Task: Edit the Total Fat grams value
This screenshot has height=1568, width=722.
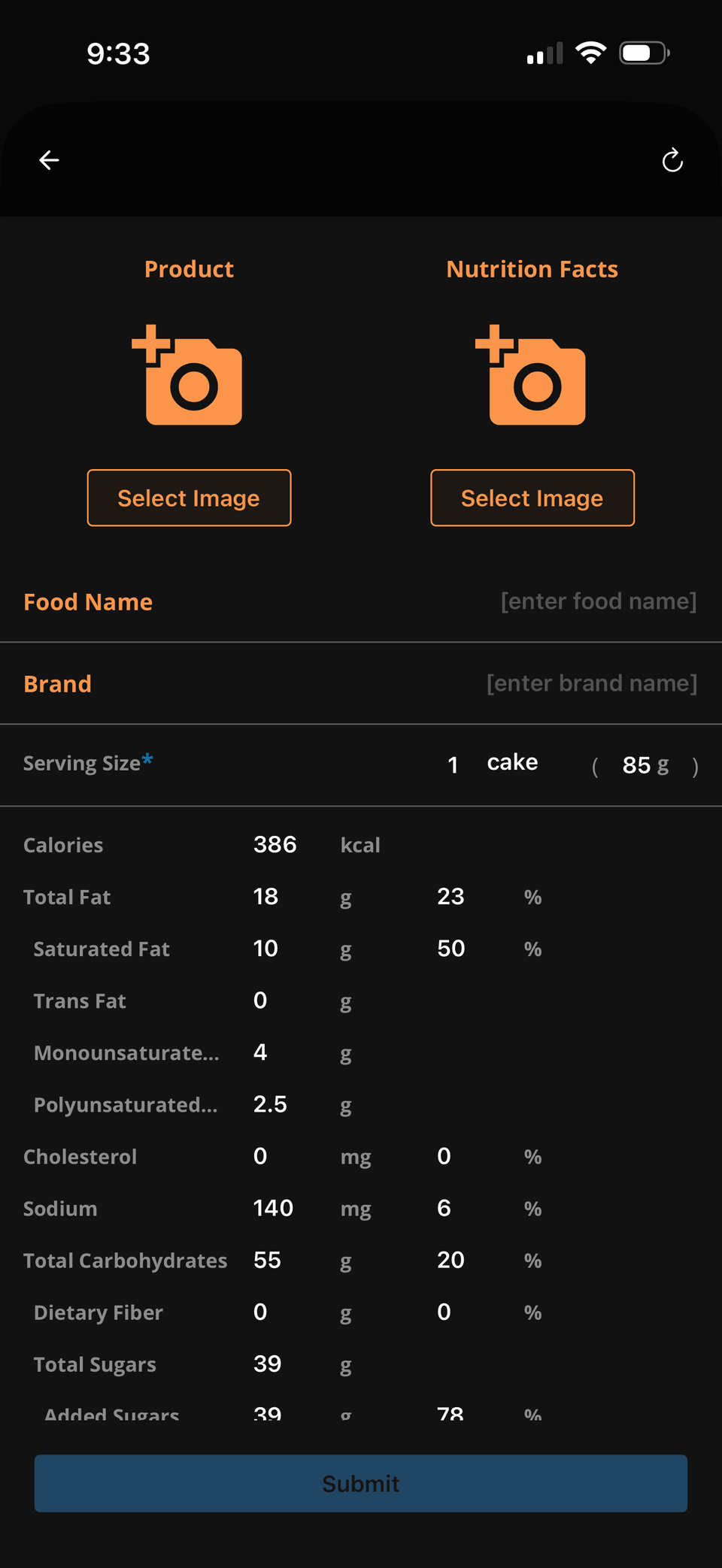Action: [x=266, y=897]
